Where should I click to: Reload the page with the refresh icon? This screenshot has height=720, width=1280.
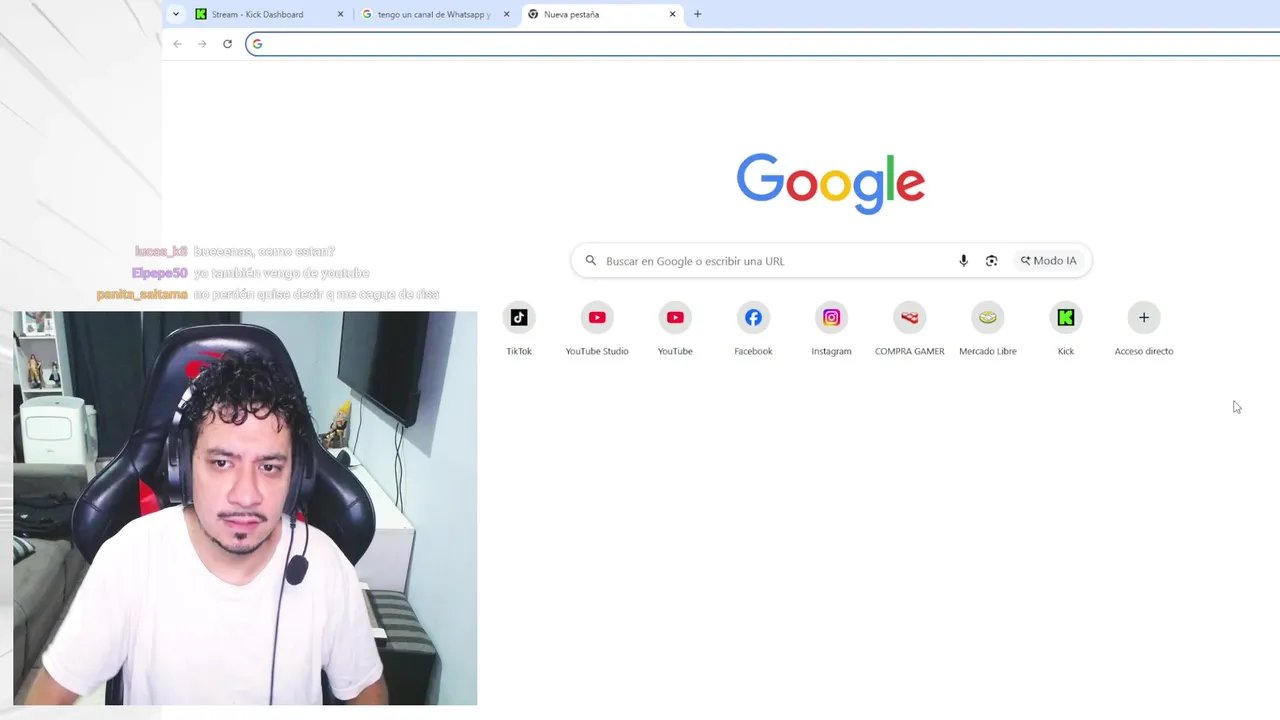227,44
